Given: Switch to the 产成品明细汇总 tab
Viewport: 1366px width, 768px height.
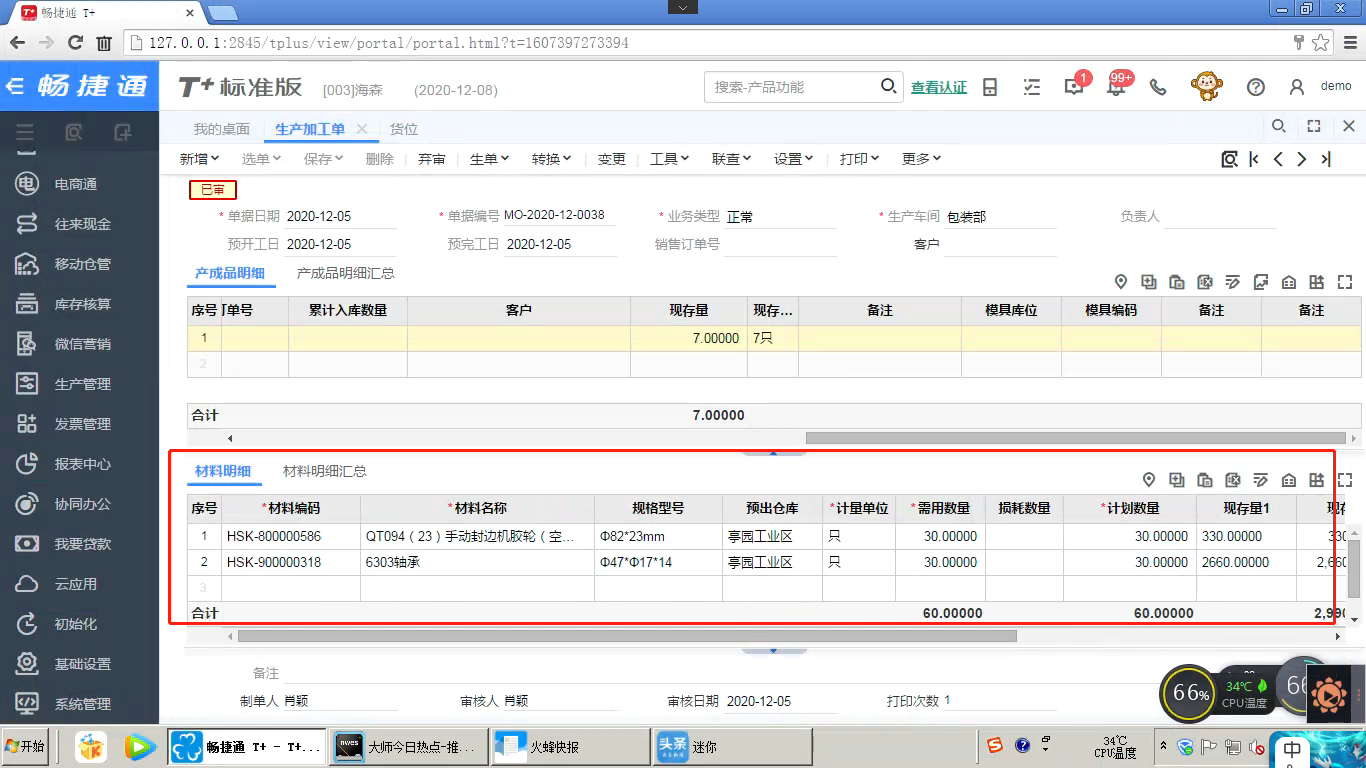Looking at the screenshot, I should (346, 273).
